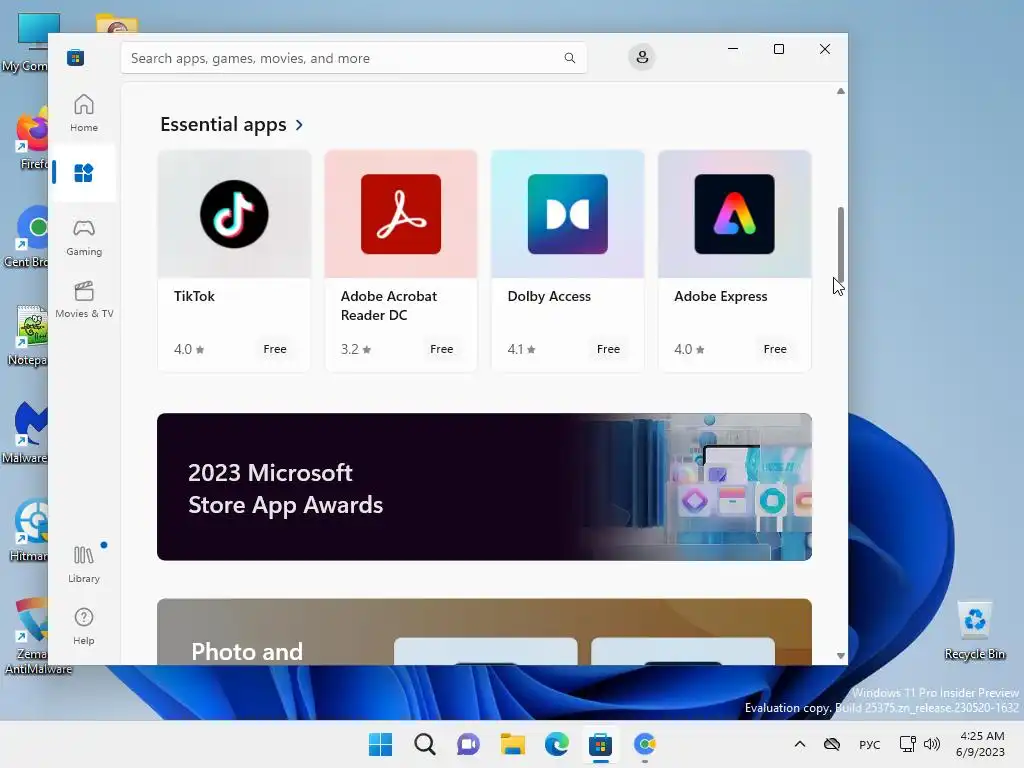Open the Cent Browser taskbar icon
Screen dimensions: 1024x768
click(x=645, y=744)
